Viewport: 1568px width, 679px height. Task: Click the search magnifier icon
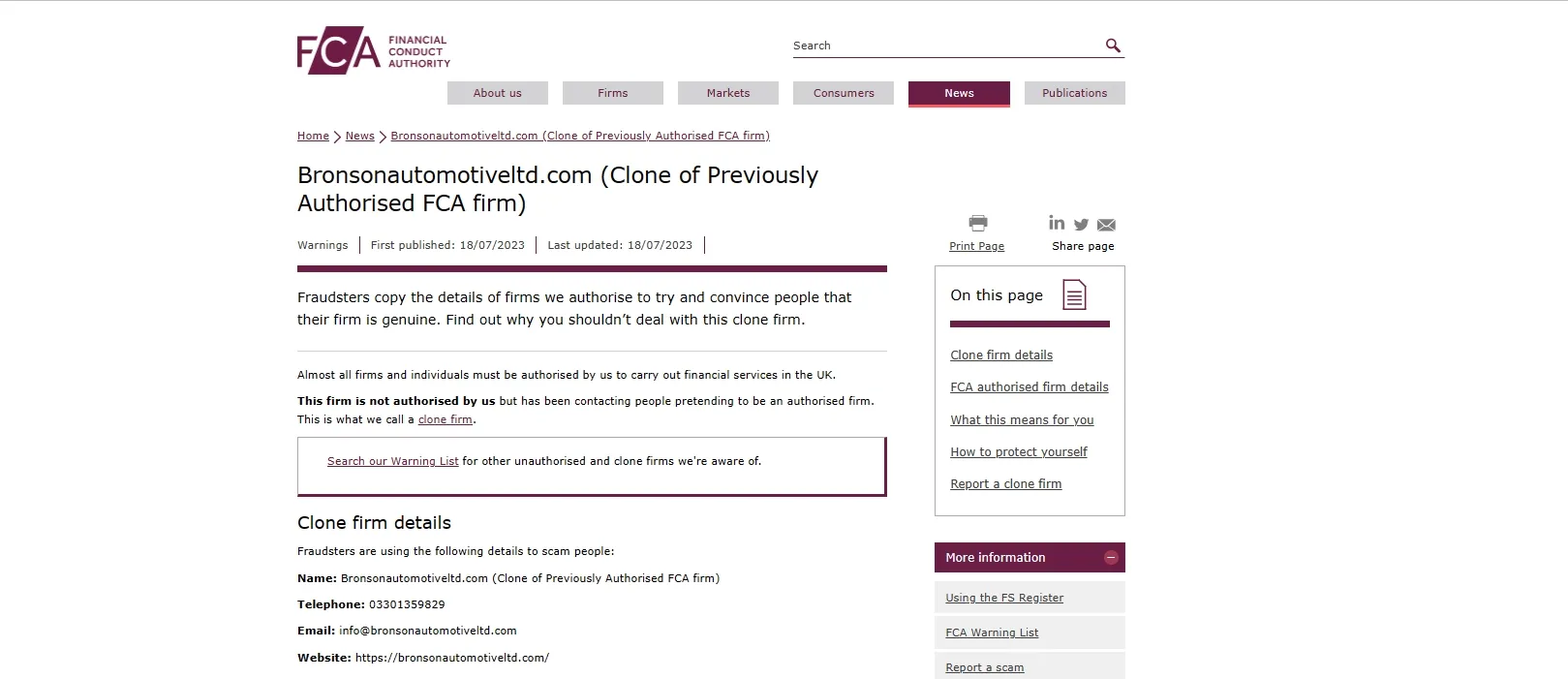click(x=1113, y=46)
